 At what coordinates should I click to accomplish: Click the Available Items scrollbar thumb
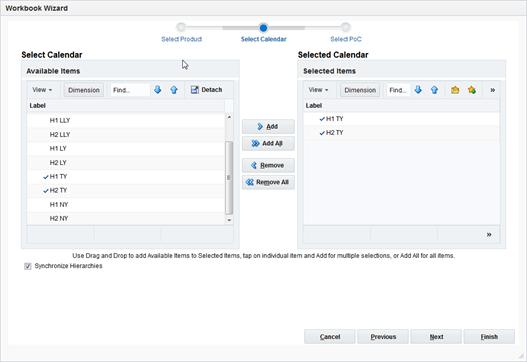click(229, 177)
